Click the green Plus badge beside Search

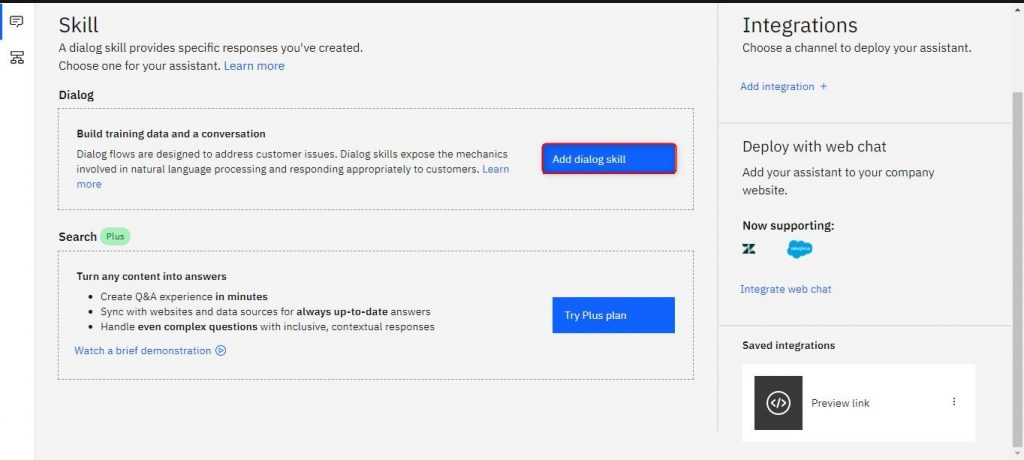(116, 237)
